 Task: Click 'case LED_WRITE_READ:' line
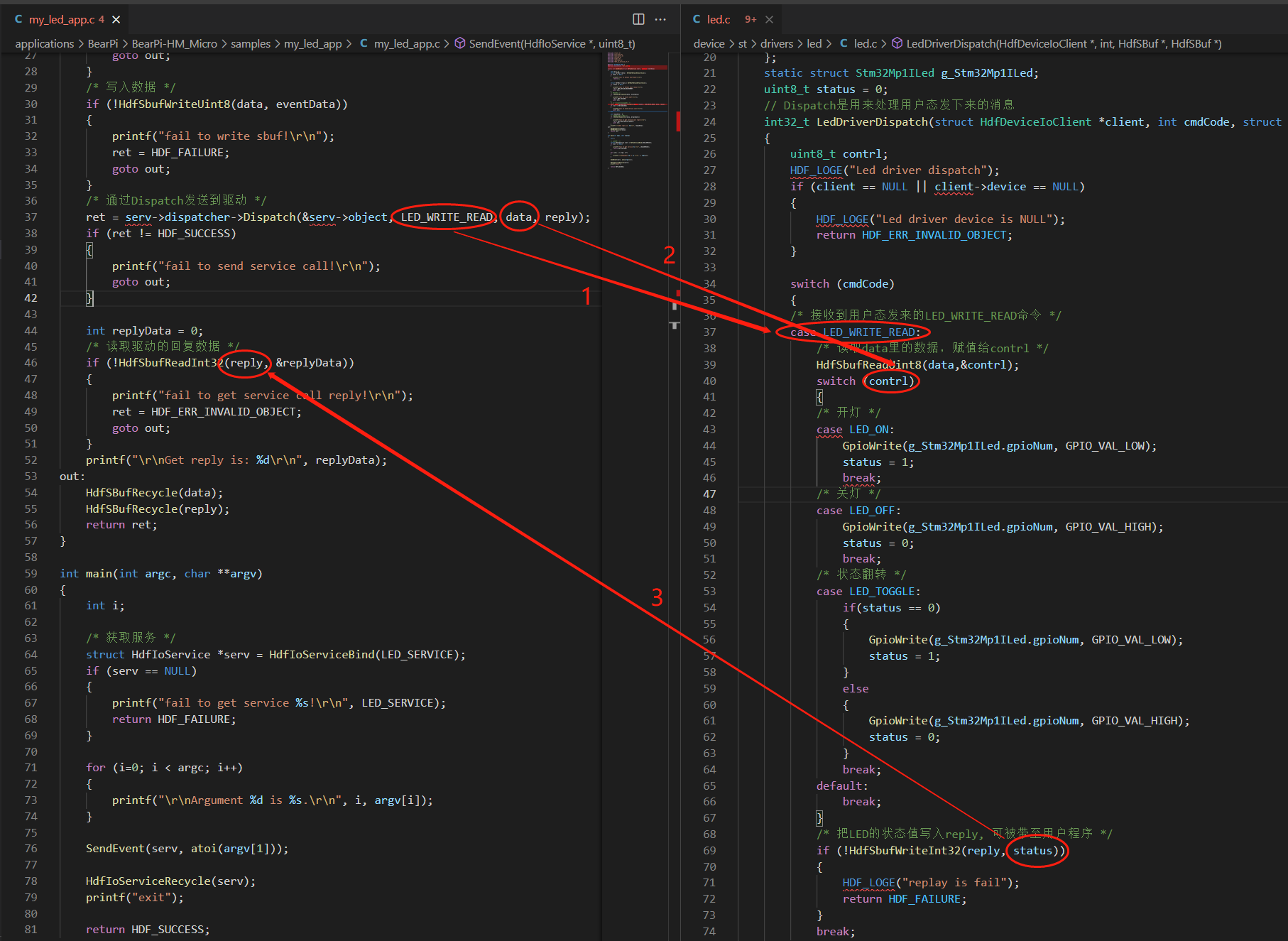tap(856, 332)
